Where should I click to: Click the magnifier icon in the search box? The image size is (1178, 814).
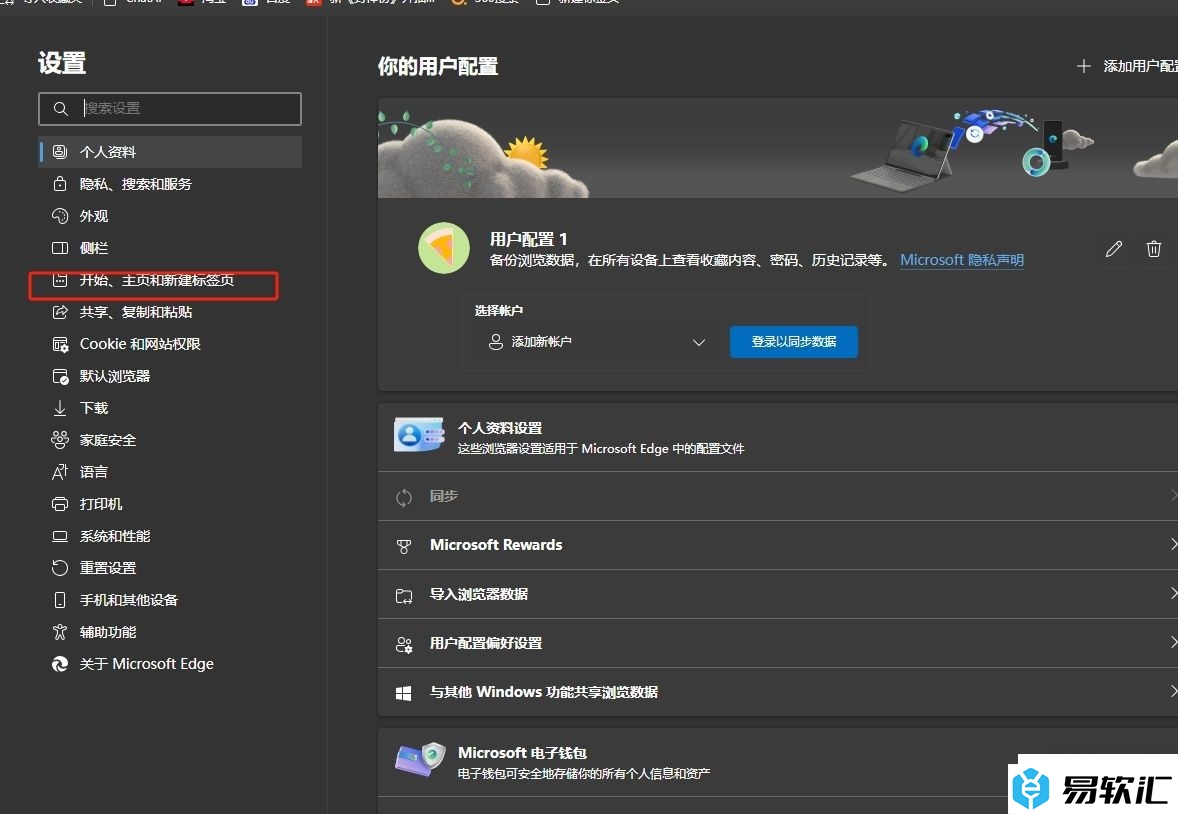tap(61, 109)
